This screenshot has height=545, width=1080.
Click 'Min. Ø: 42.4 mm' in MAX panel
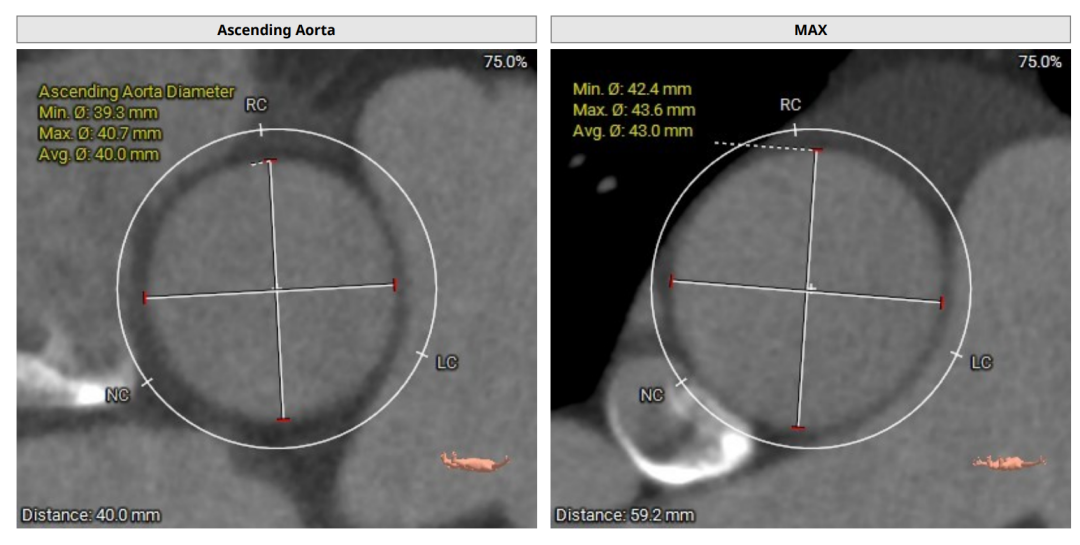pyautogui.click(x=632, y=89)
